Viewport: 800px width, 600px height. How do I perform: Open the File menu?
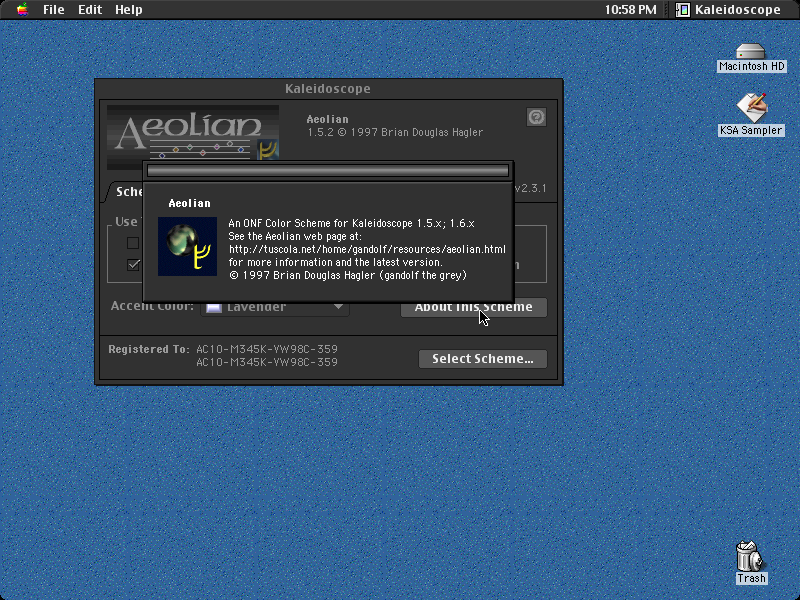(x=54, y=9)
